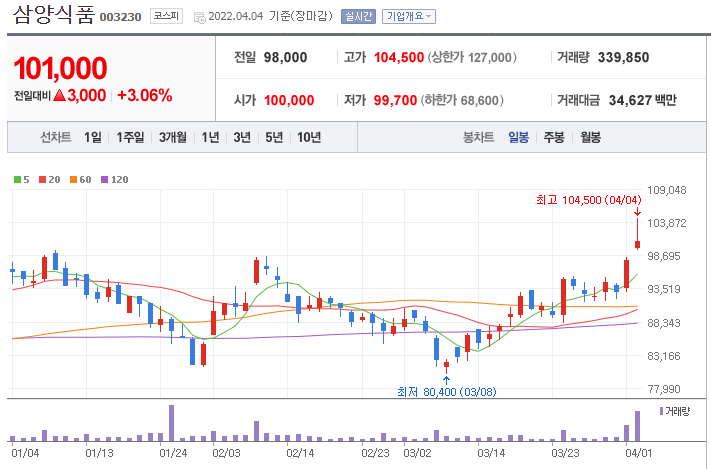Click the 03/23 date axis label
The image size is (711, 469).
565,453
